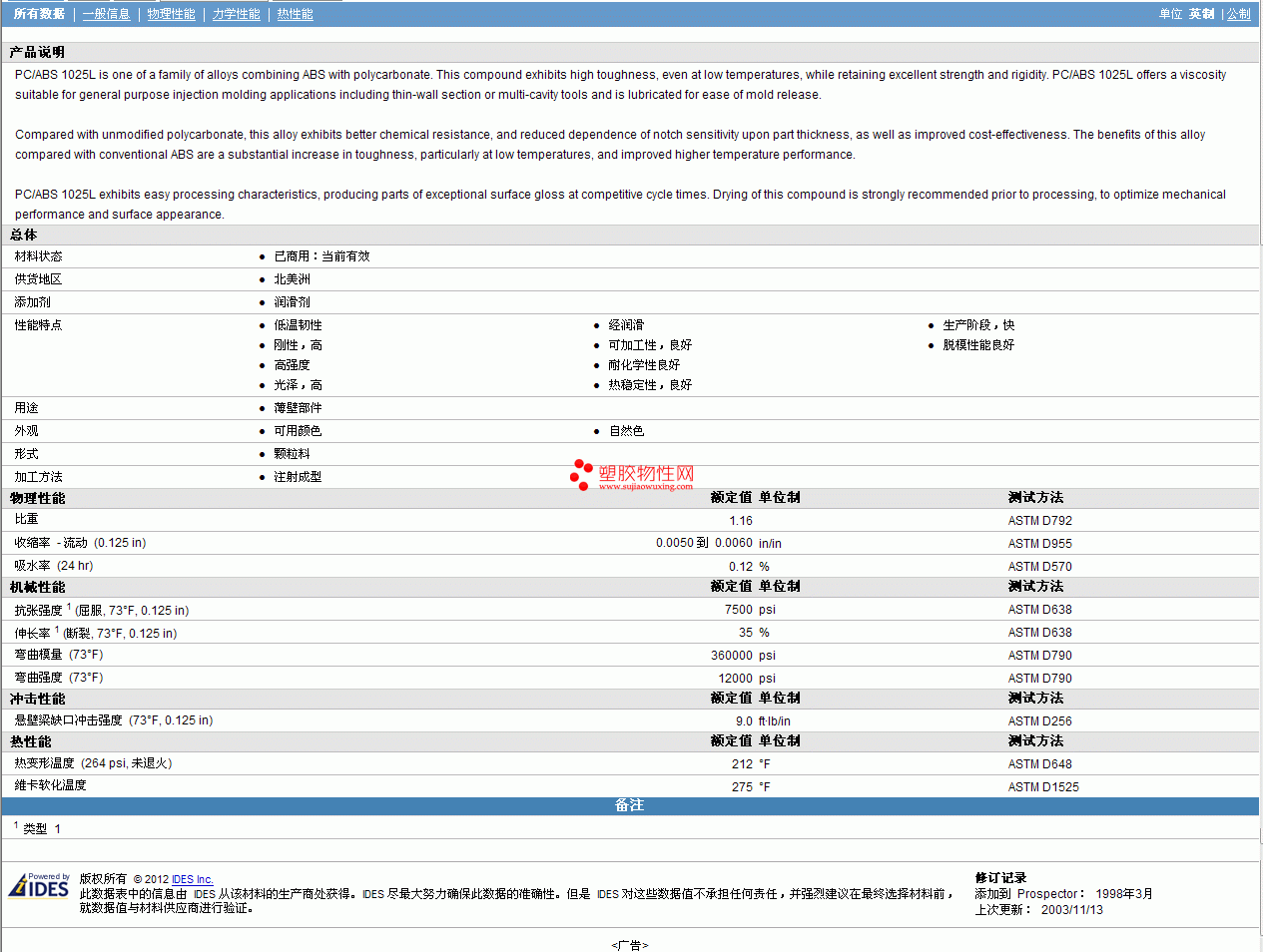Click the 高强度 feature
This screenshot has width=1263, height=952.
(x=292, y=365)
